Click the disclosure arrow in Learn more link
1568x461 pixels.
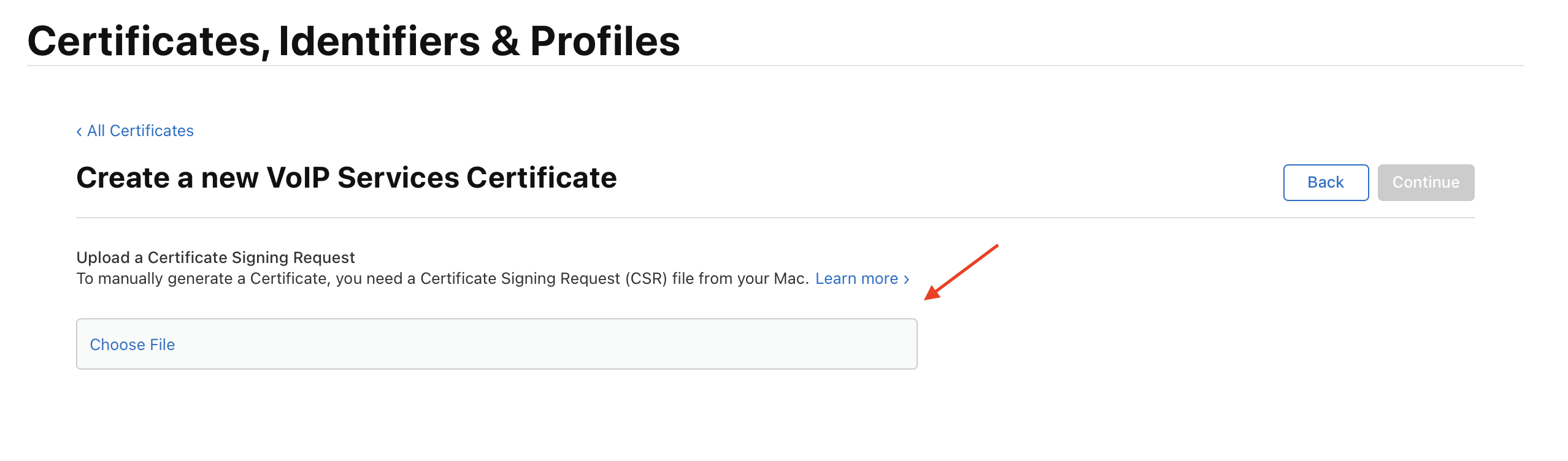click(x=907, y=279)
